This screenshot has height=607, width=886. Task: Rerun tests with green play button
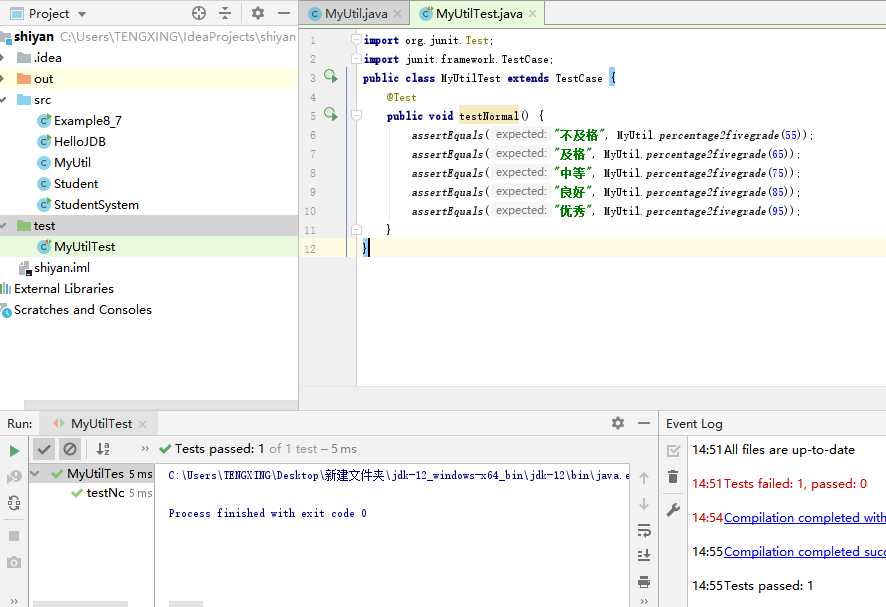14,450
